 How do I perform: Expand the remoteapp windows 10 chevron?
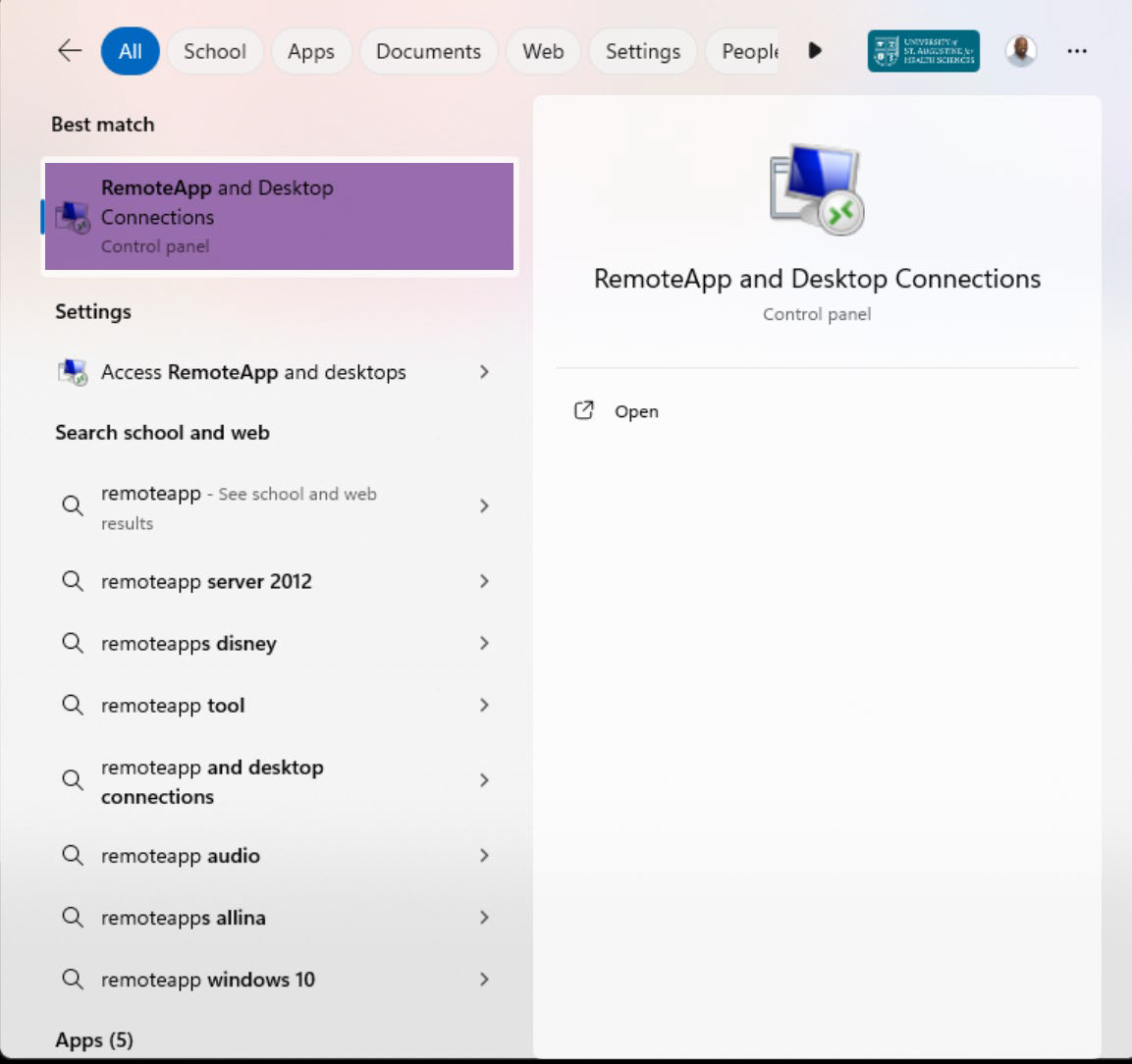pyautogui.click(x=484, y=980)
